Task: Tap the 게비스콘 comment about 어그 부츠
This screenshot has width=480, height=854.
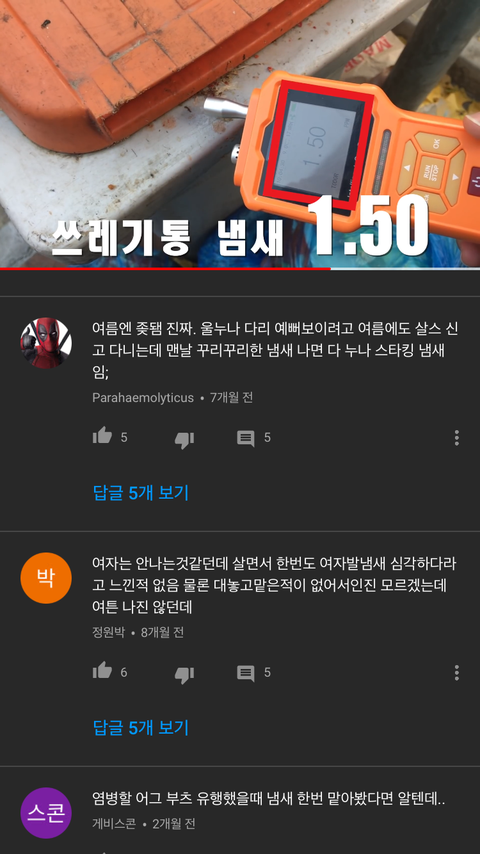Action: (269, 800)
